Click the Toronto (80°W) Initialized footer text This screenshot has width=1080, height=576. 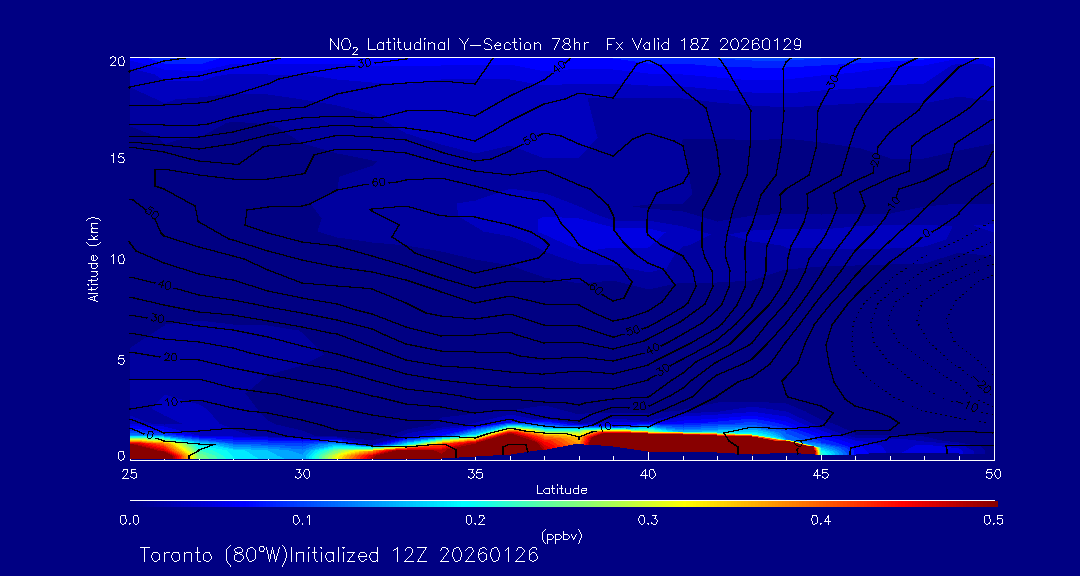point(339,555)
